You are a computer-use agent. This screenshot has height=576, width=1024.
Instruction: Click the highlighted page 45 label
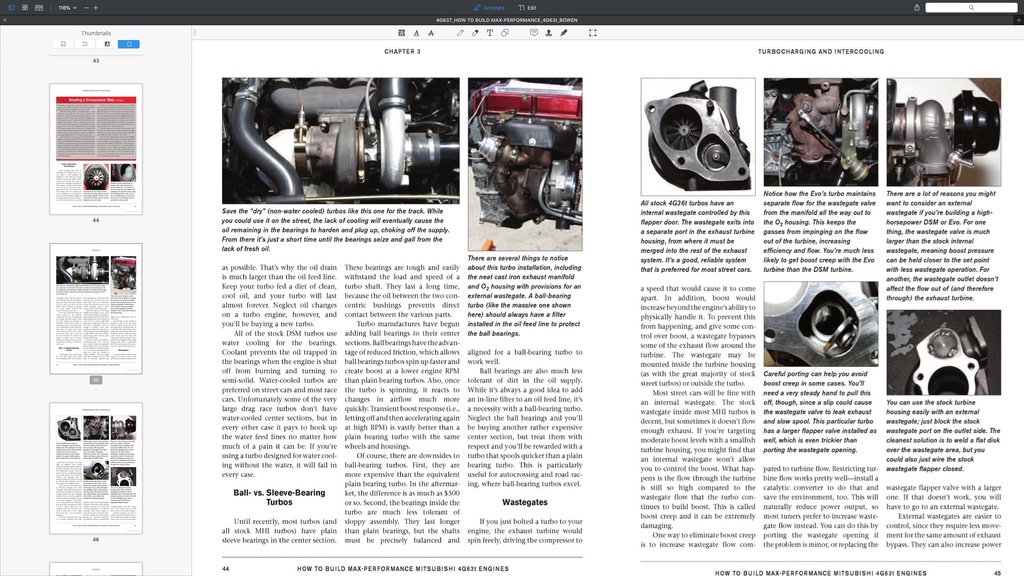click(x=96, y=380)
